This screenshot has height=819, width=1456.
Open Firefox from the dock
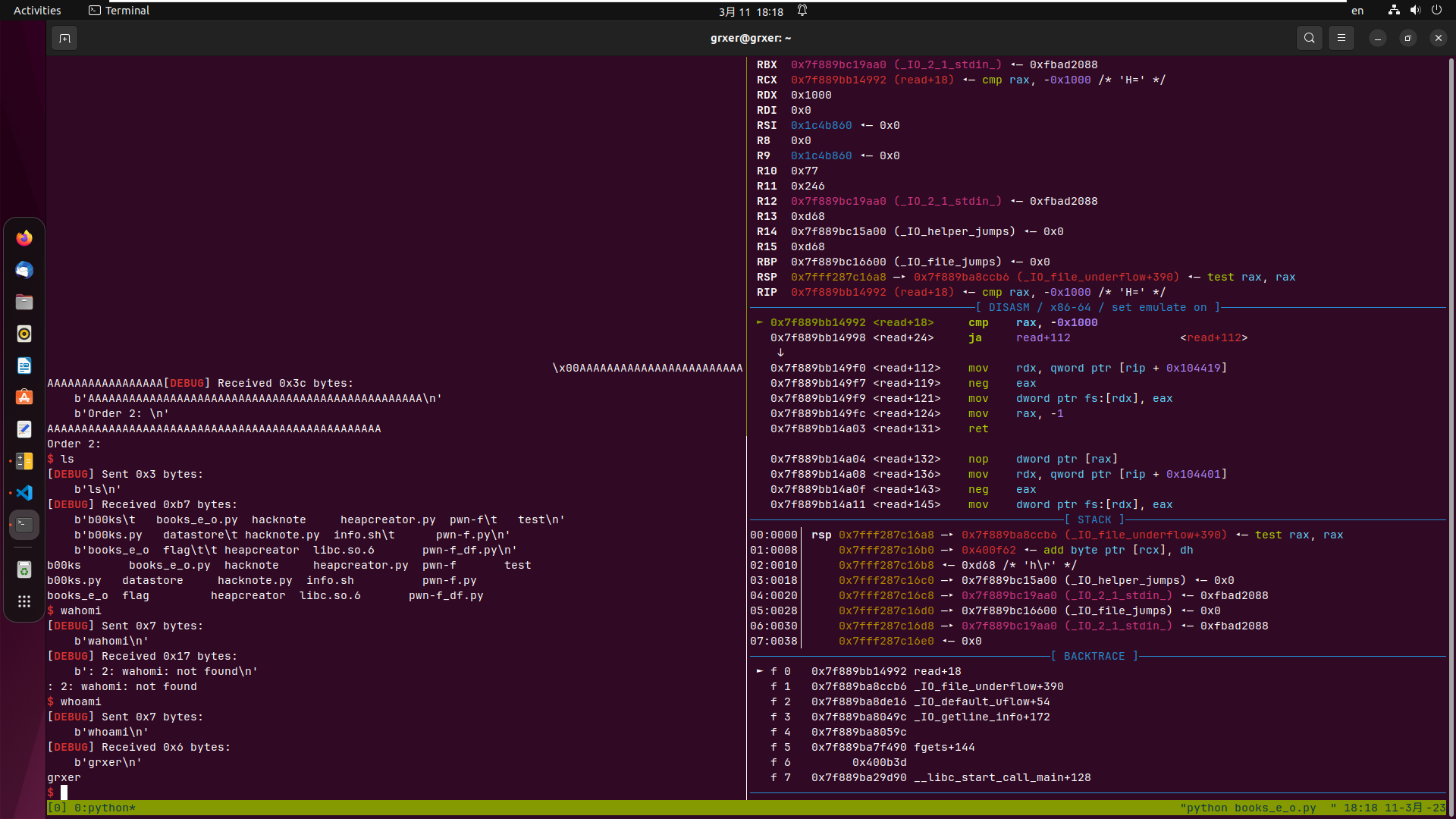click(24, 238)
